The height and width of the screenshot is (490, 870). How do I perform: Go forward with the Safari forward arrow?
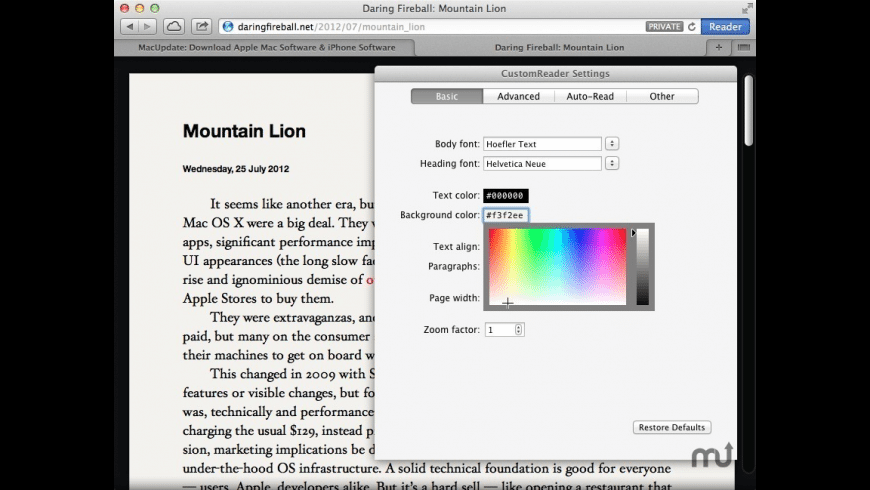(x=148, y=26)
